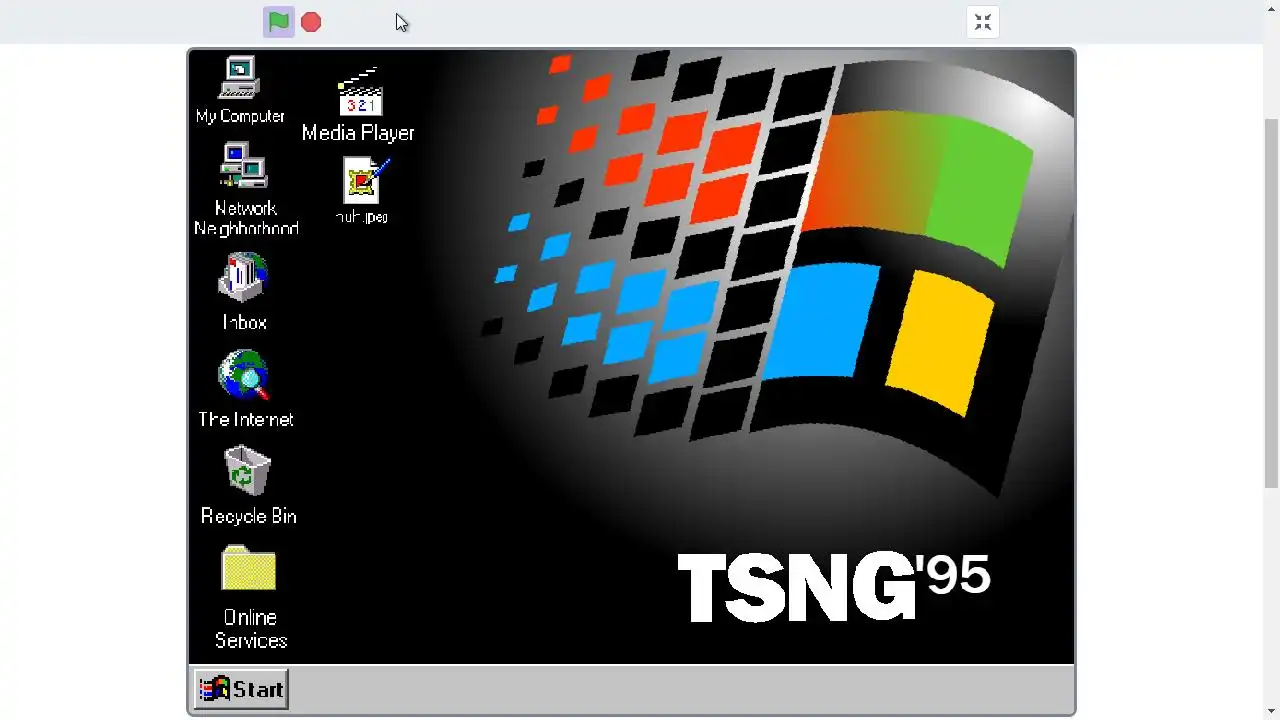Open the Media Player clapperboard icon
Image resolution: width=1280 pixels, height=720 pixels.
point(360,92)
